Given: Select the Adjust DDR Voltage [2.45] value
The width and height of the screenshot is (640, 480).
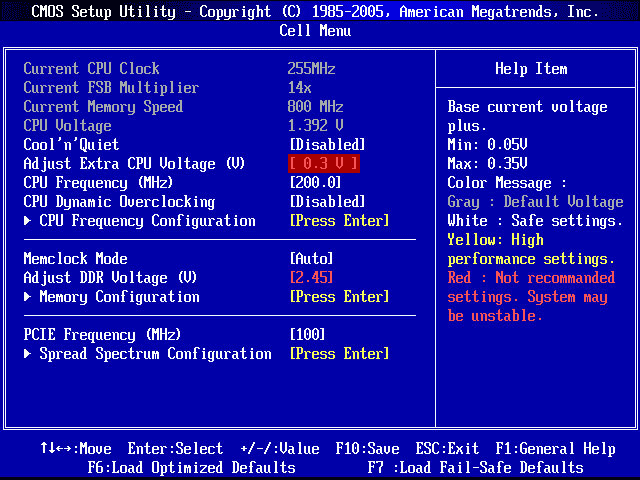Looking at the screenshot, I should (311, 278).
